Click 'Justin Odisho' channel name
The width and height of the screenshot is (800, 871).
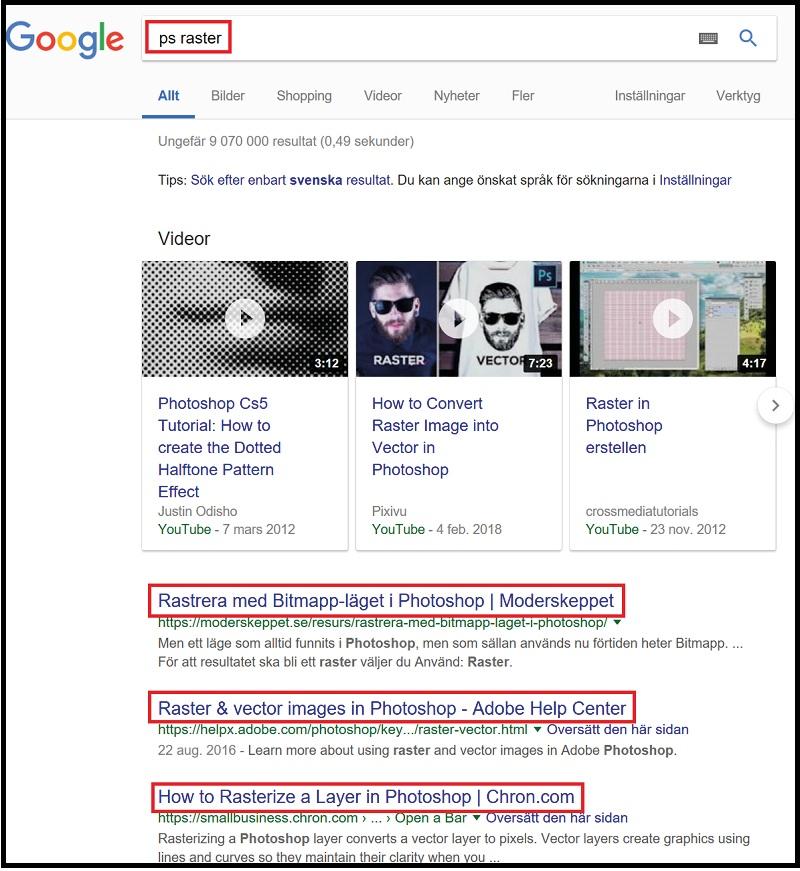pos(197,511)
